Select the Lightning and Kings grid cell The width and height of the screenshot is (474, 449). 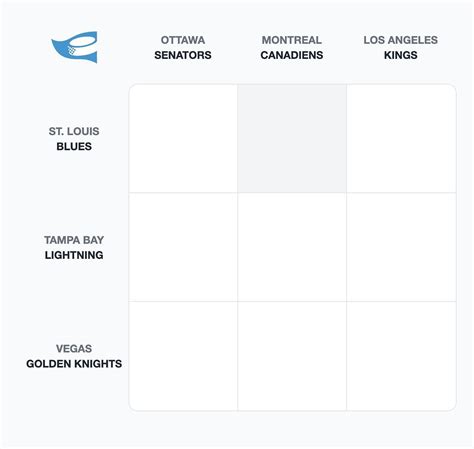click(401, 247)
